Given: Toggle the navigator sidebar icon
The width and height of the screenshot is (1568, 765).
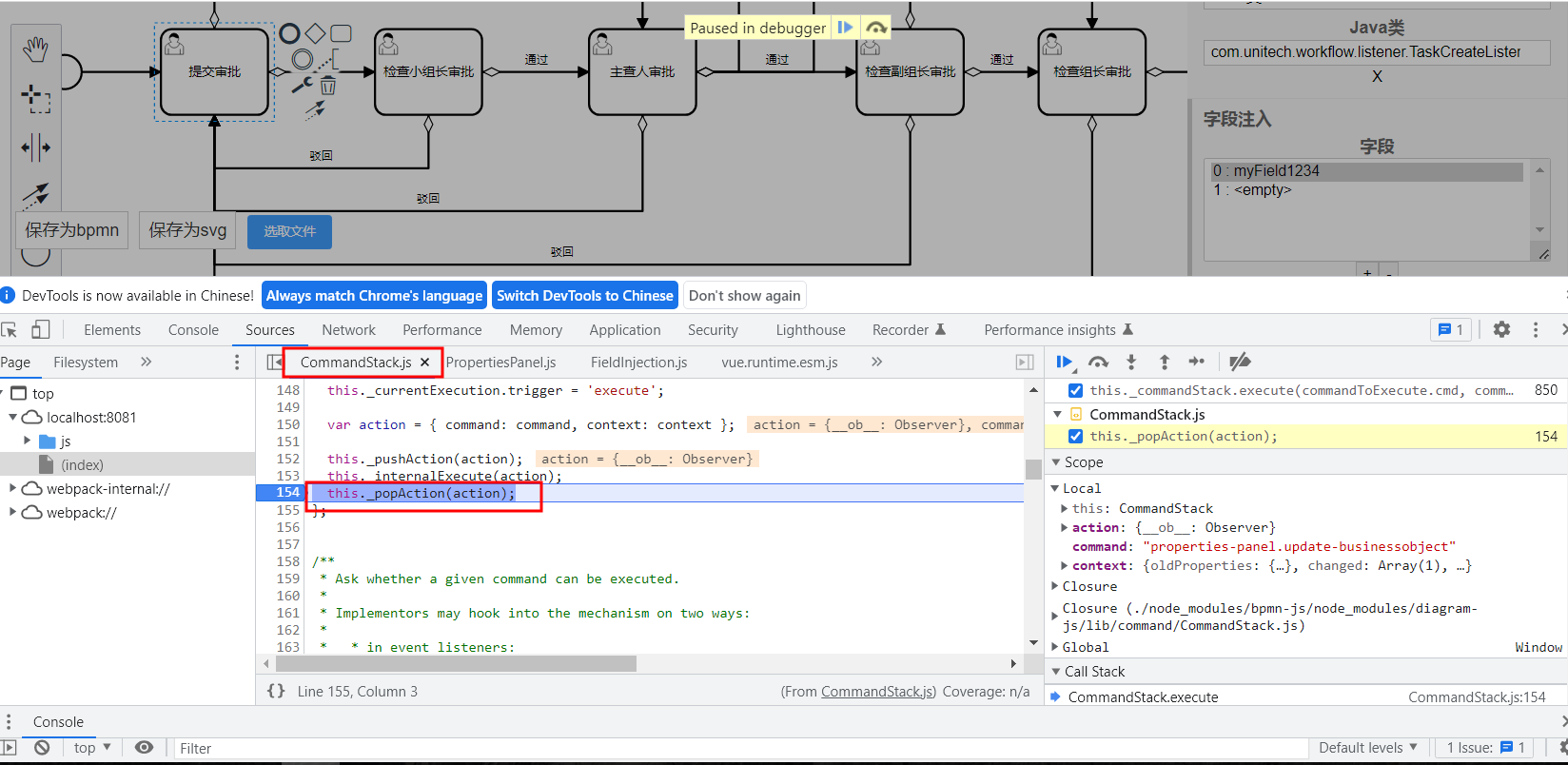Looking at the screenshot, I should pyautogui.click(x=275, y=362).
